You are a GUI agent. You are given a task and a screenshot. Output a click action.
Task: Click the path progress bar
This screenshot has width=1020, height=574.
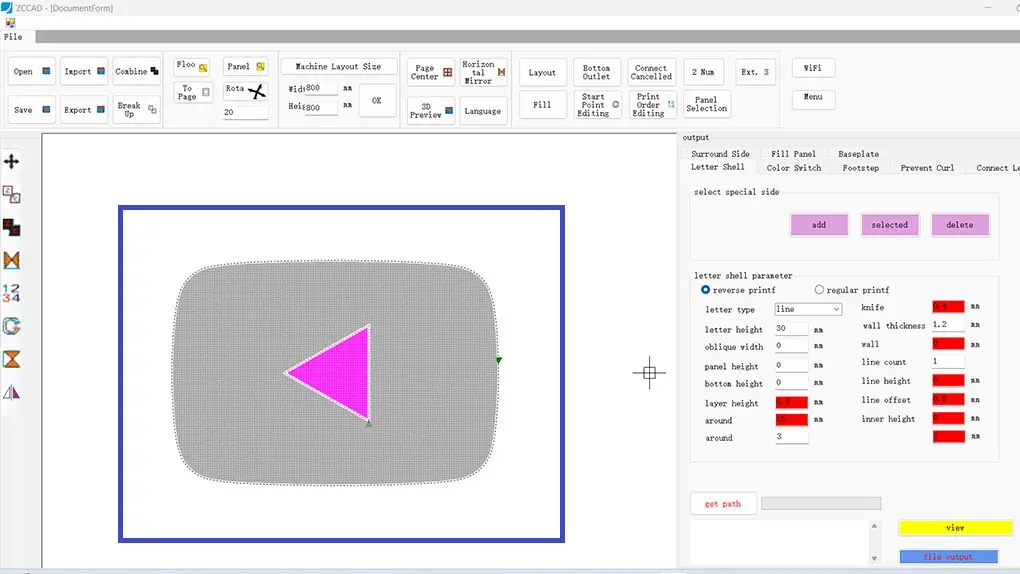pos(821,503)
